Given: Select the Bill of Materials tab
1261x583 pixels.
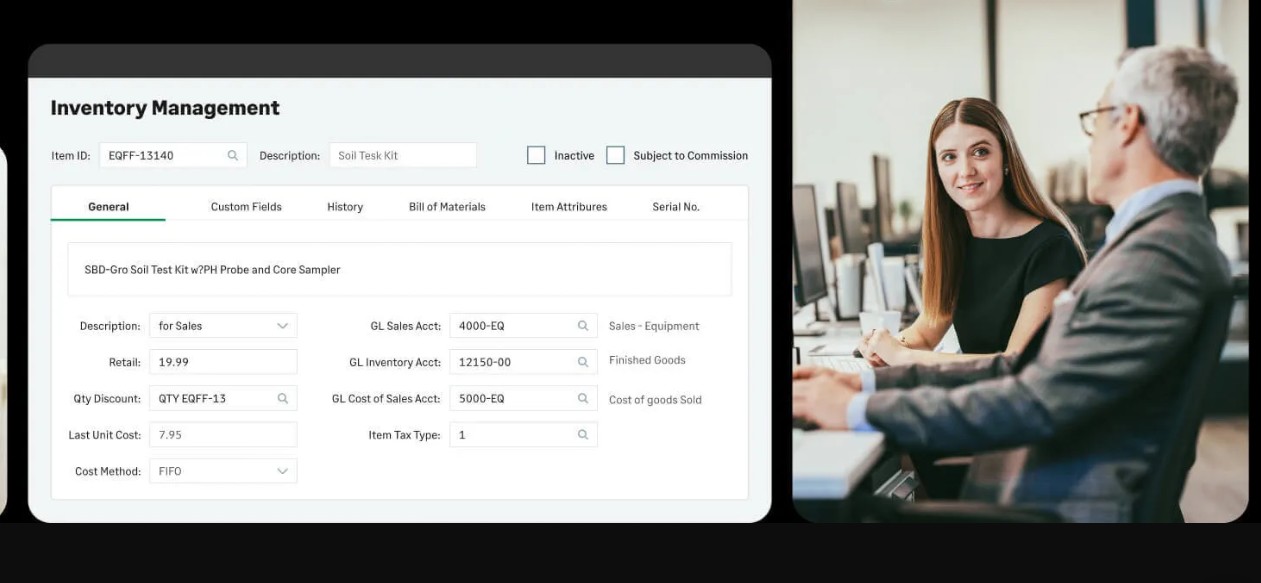Looking at the screenshot, I should 447,207.
